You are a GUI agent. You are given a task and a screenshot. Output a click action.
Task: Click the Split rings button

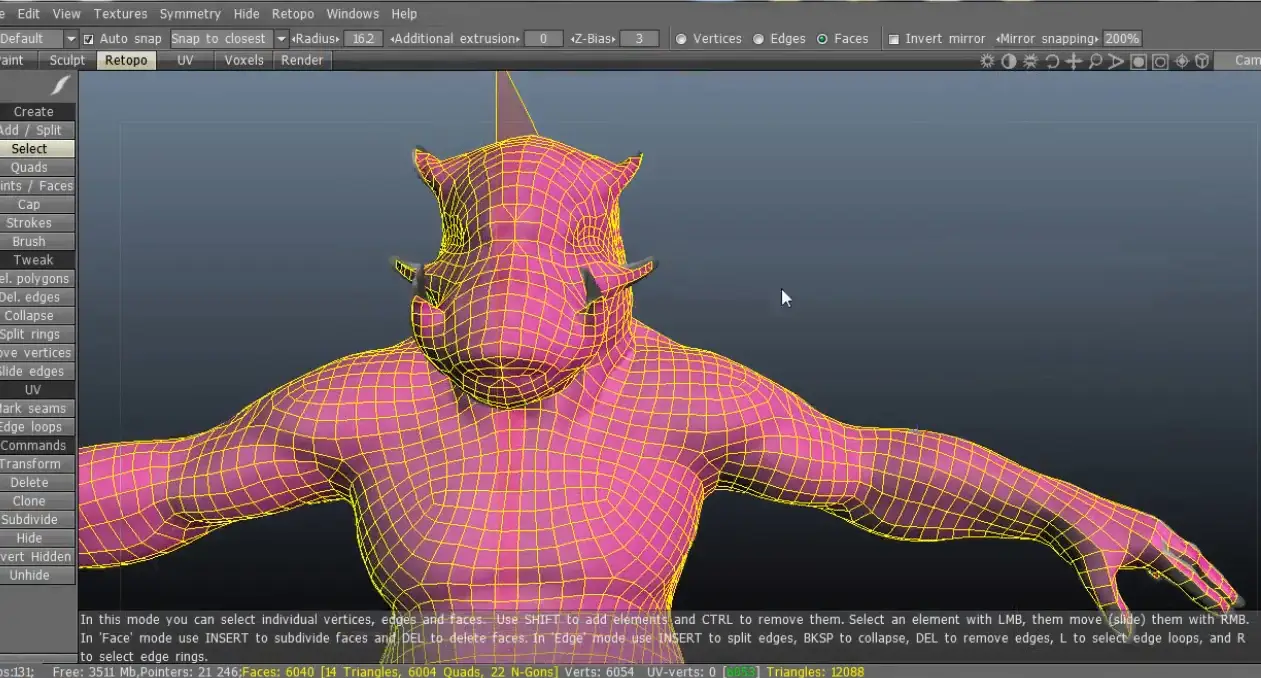[x=30, y=334]
